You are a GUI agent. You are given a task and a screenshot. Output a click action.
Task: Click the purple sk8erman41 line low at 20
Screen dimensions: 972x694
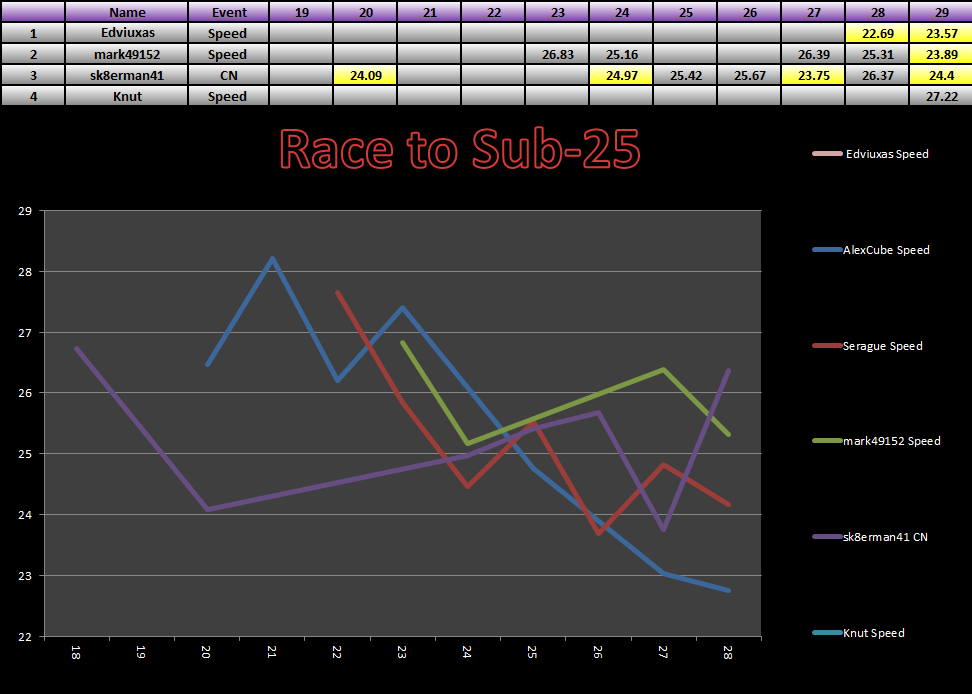(207, 509)
